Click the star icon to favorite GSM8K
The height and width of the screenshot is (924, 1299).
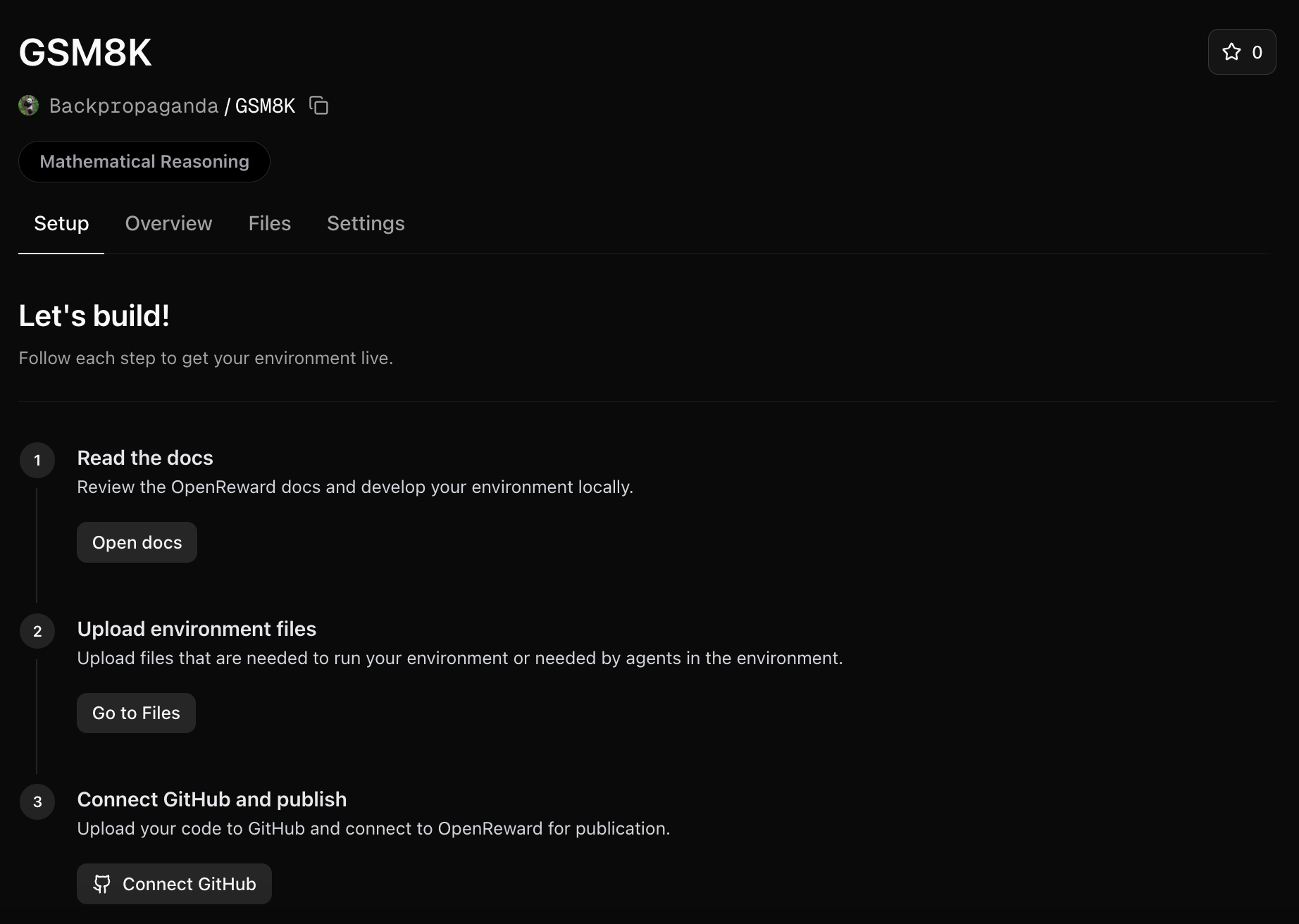[1231, 51]
